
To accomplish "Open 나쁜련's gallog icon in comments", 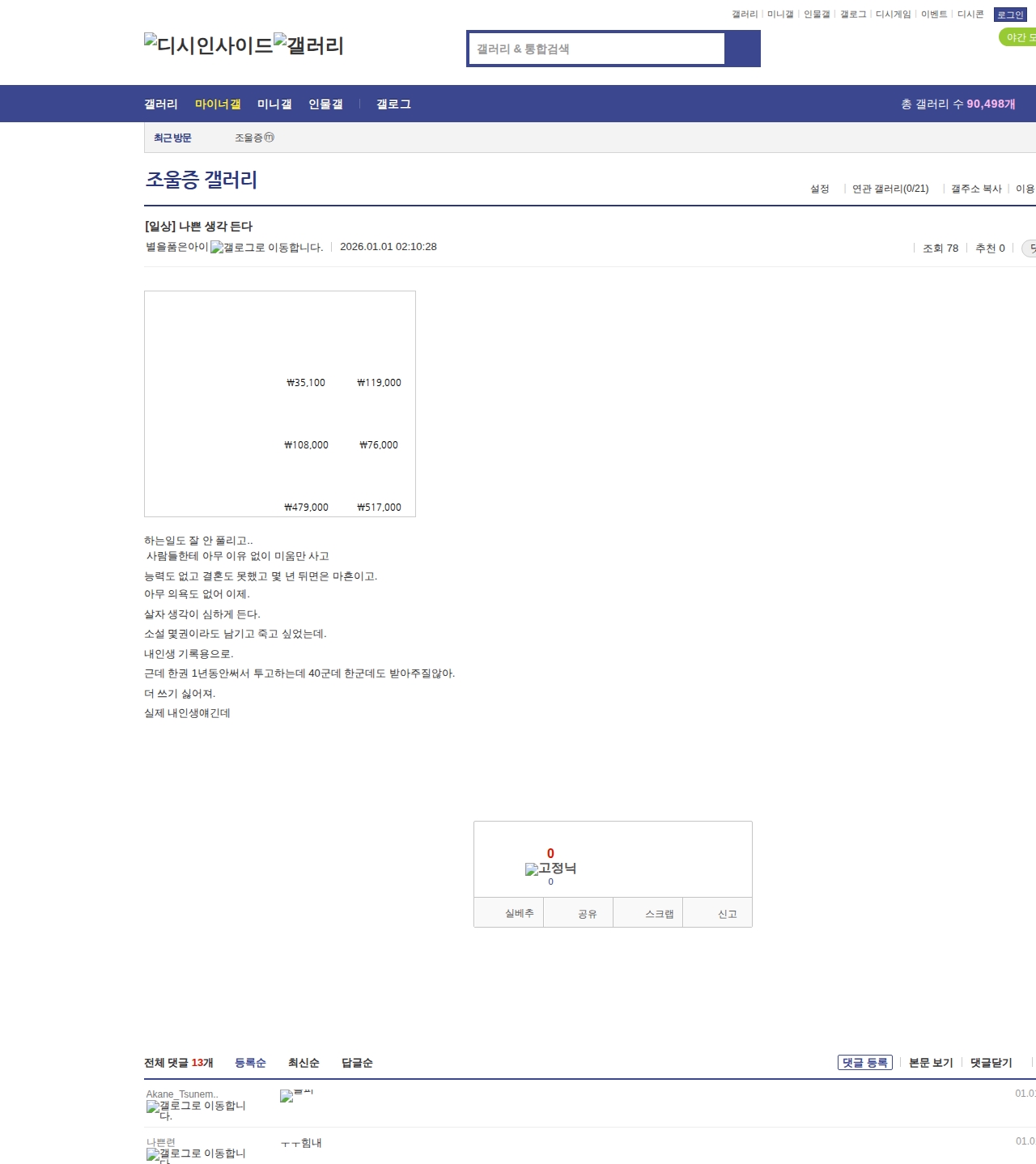I will tap(196, 1155).
